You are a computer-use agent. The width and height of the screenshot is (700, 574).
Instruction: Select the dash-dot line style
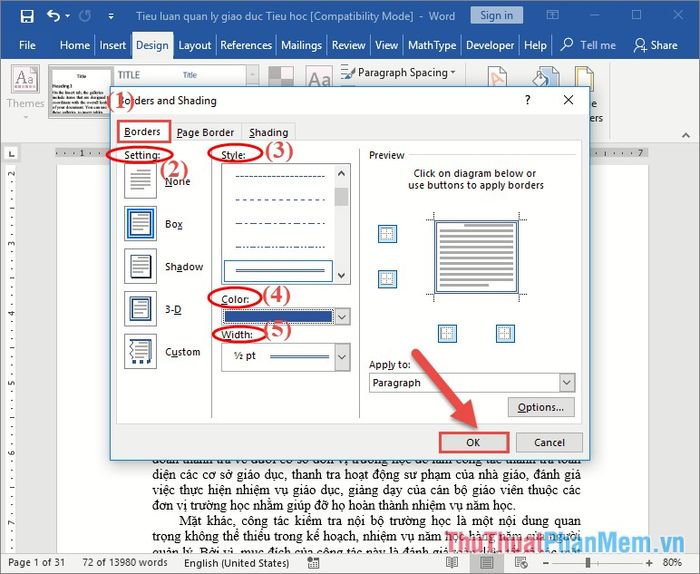(279, 223)
